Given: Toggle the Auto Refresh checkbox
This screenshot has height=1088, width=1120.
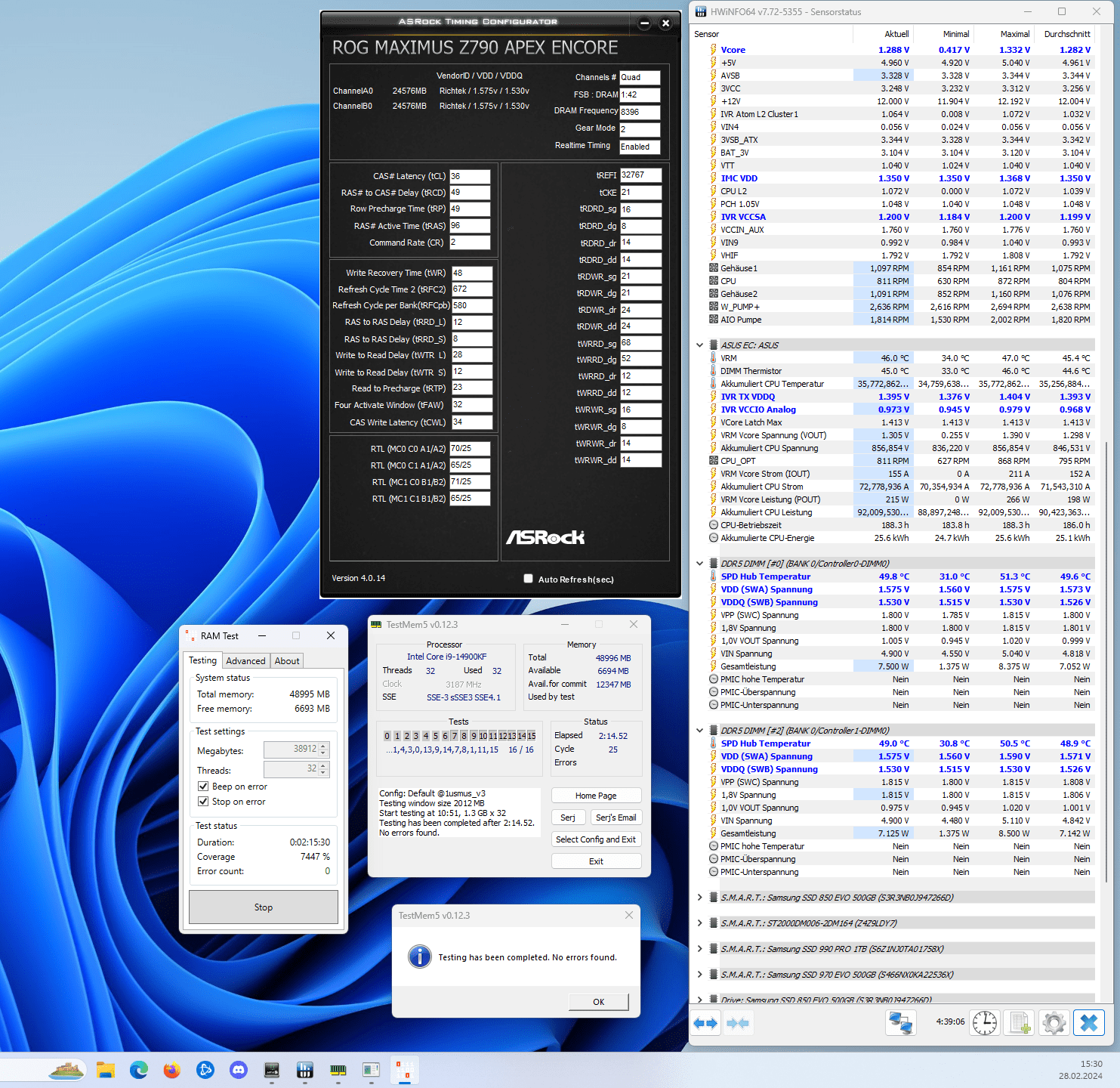Looking at the screenshot, I should 528,579.
